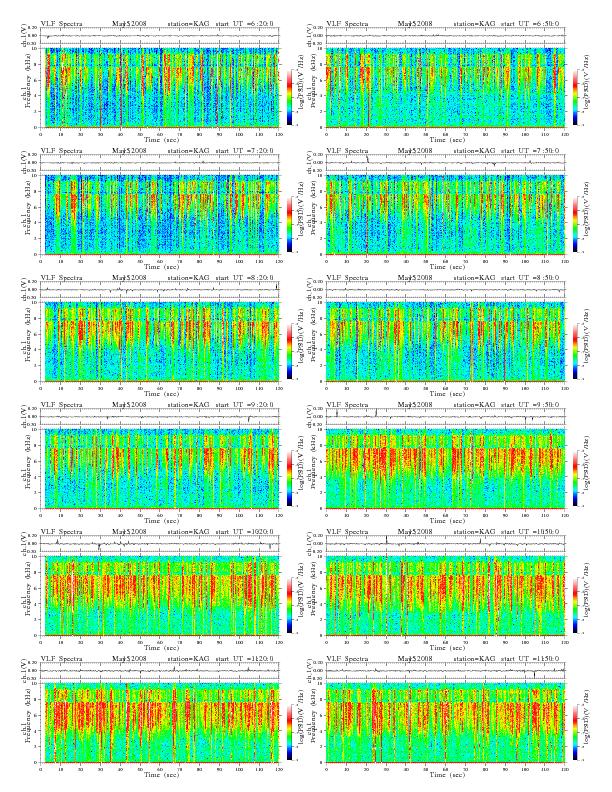Viewport: 612px width, 792px height.
Task: Click the ch.1 waveform strip above the 7:20:0 spectrogram
Action: point(160,163)
